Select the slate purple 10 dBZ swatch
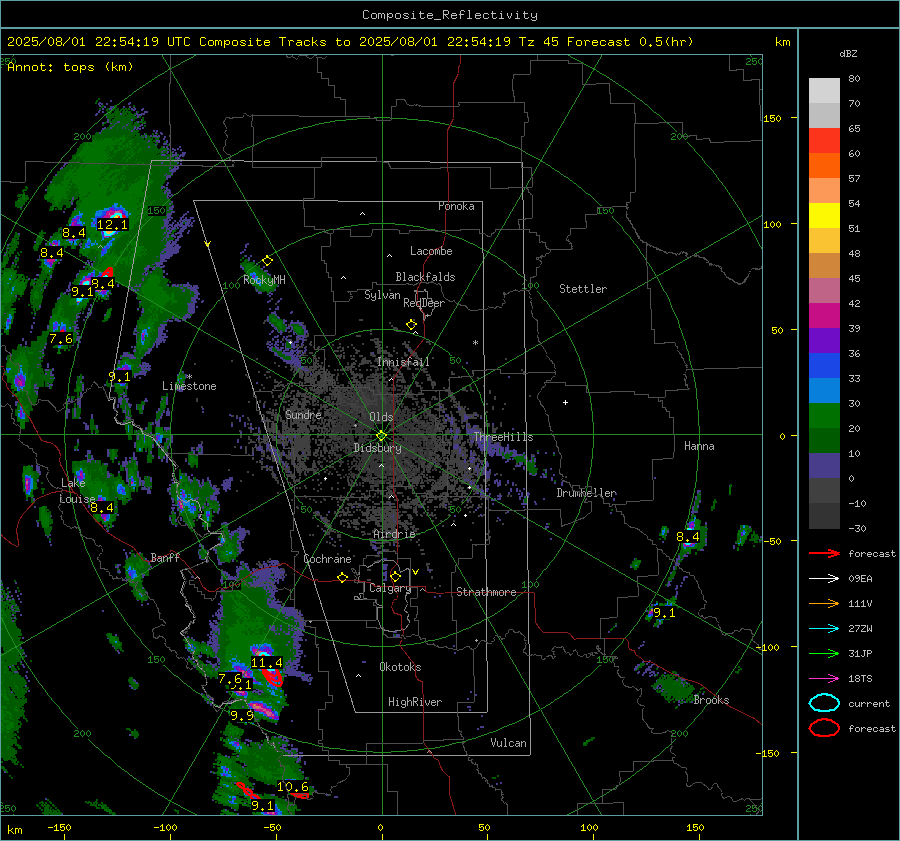 tap(824, 466)
